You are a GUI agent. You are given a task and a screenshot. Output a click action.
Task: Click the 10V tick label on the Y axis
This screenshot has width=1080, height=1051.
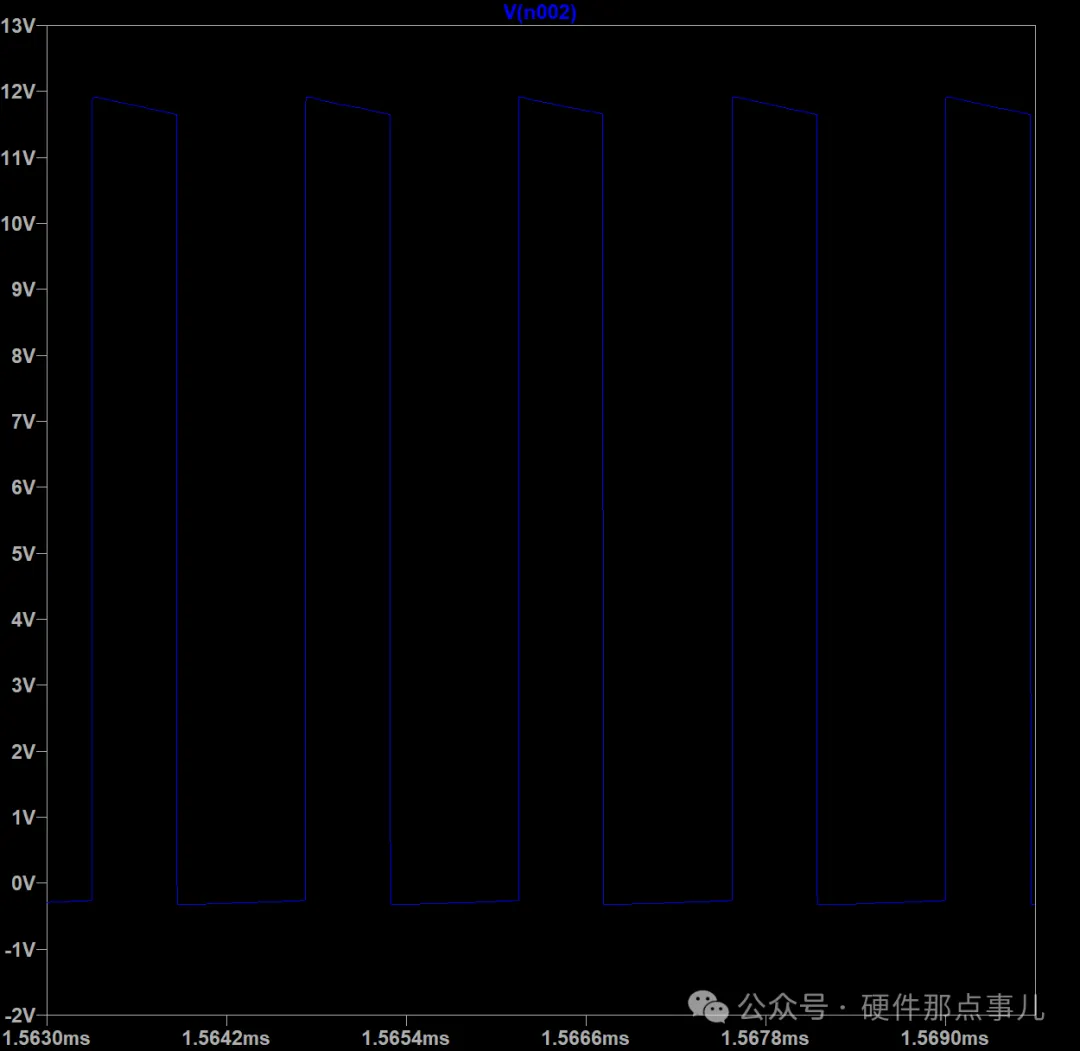(19, 224)
